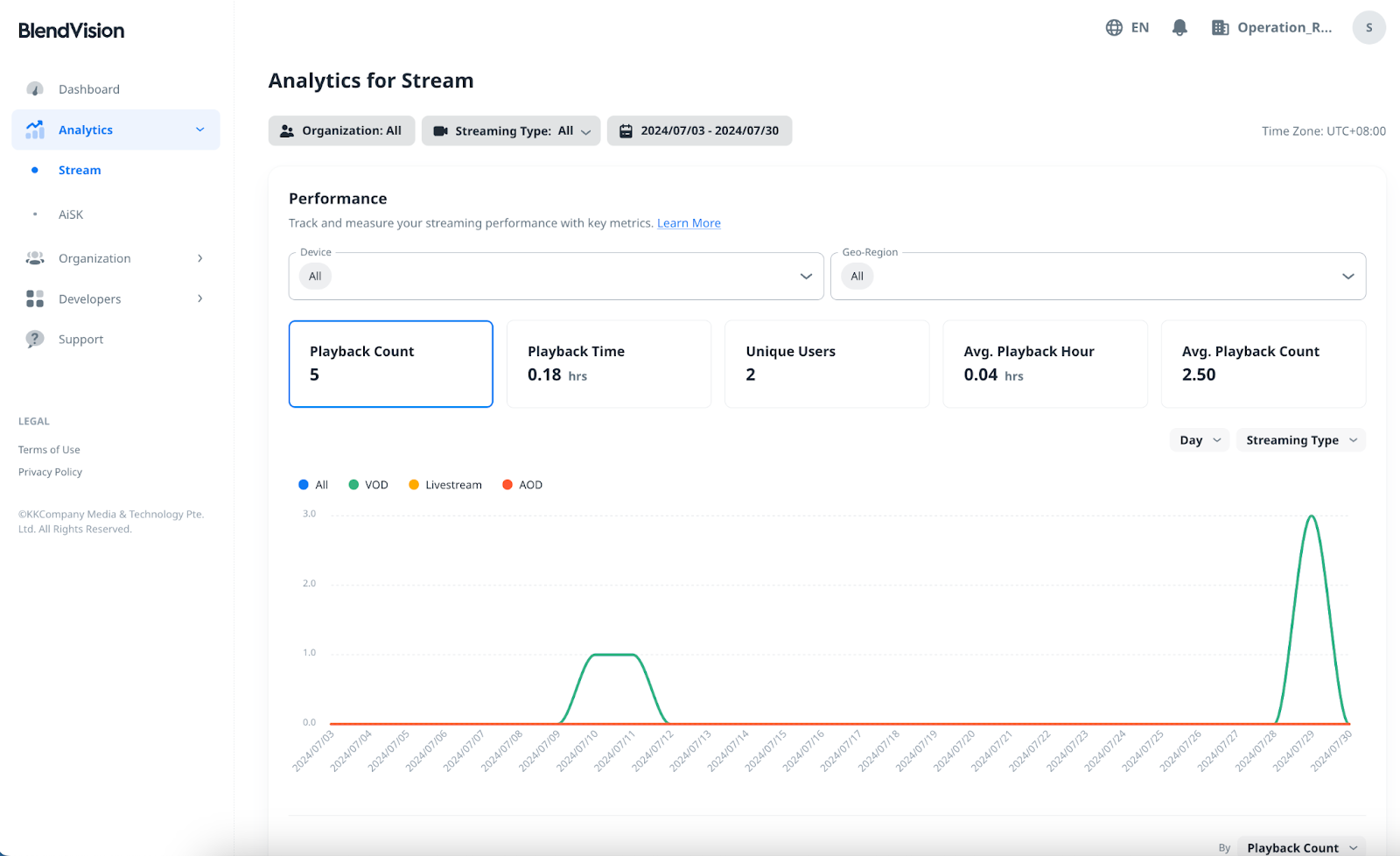Select the Unique Users metric card
The image size is (1400, 856).
826,364
